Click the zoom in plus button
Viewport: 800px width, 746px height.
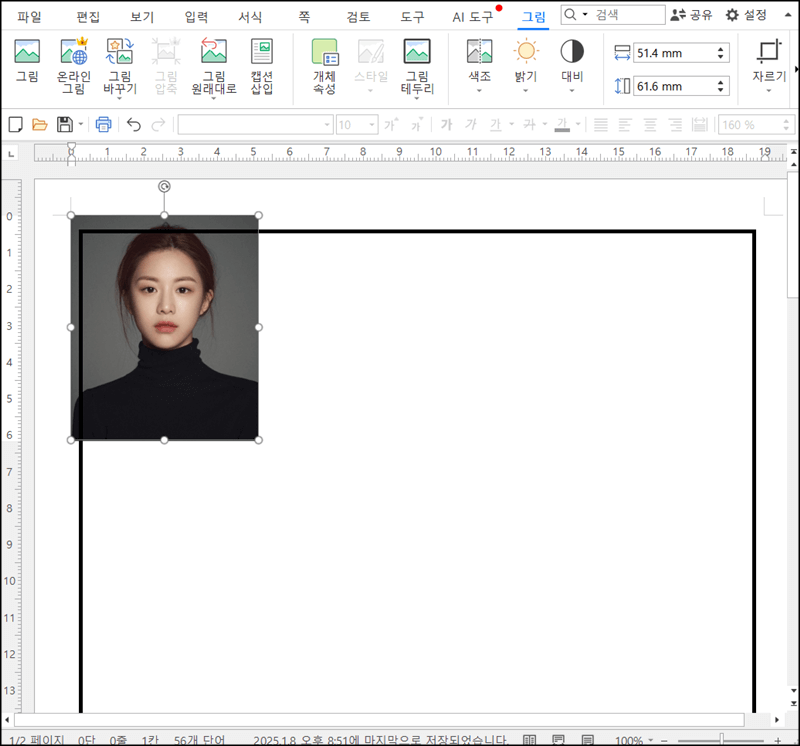point(778,740)
